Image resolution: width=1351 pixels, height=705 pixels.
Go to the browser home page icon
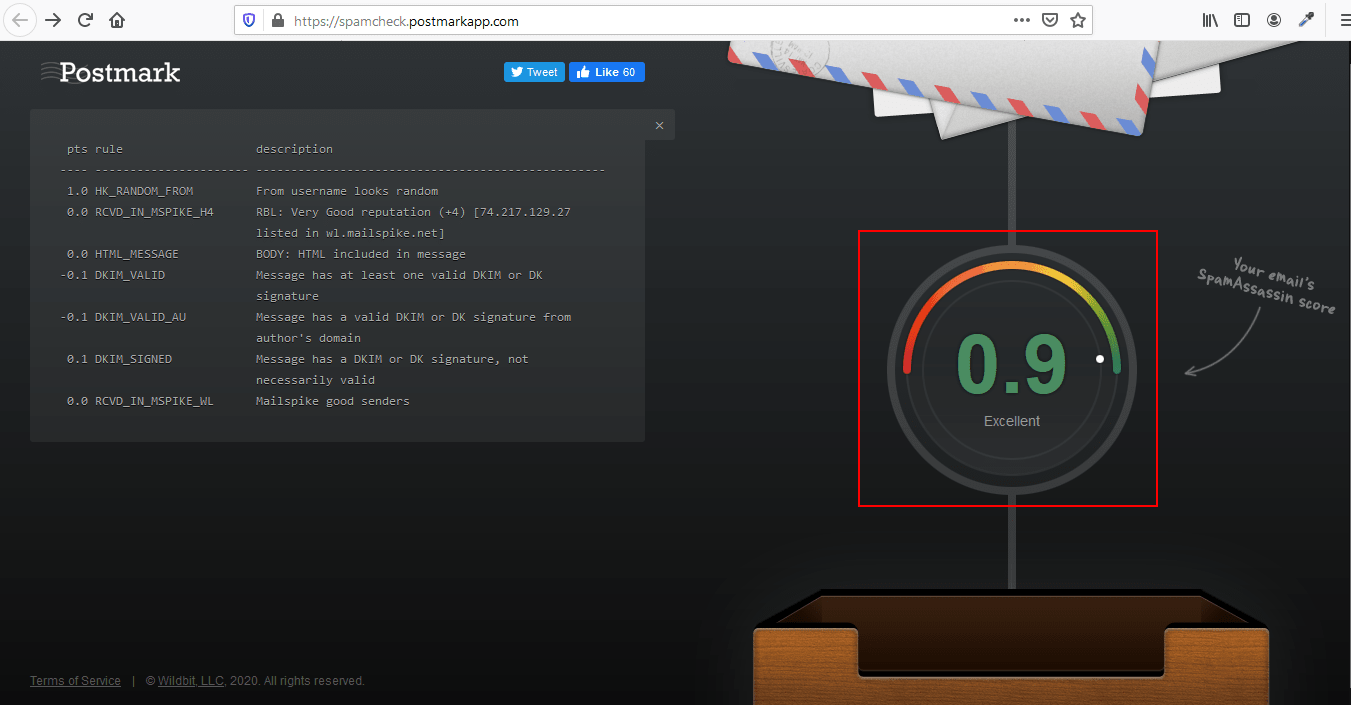pyautogui.click(x=117, y=20)
